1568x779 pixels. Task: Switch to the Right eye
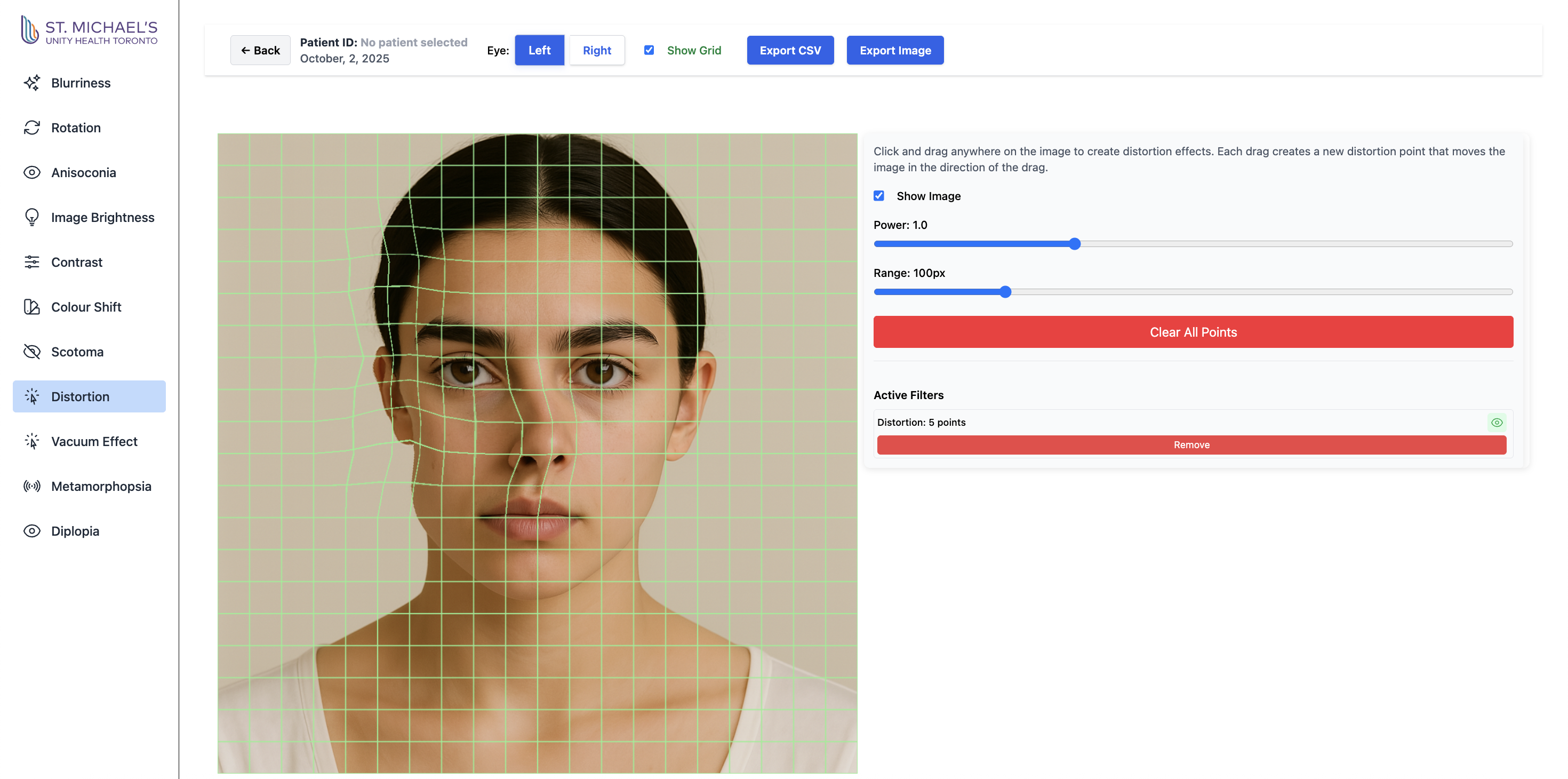[596, 50]
